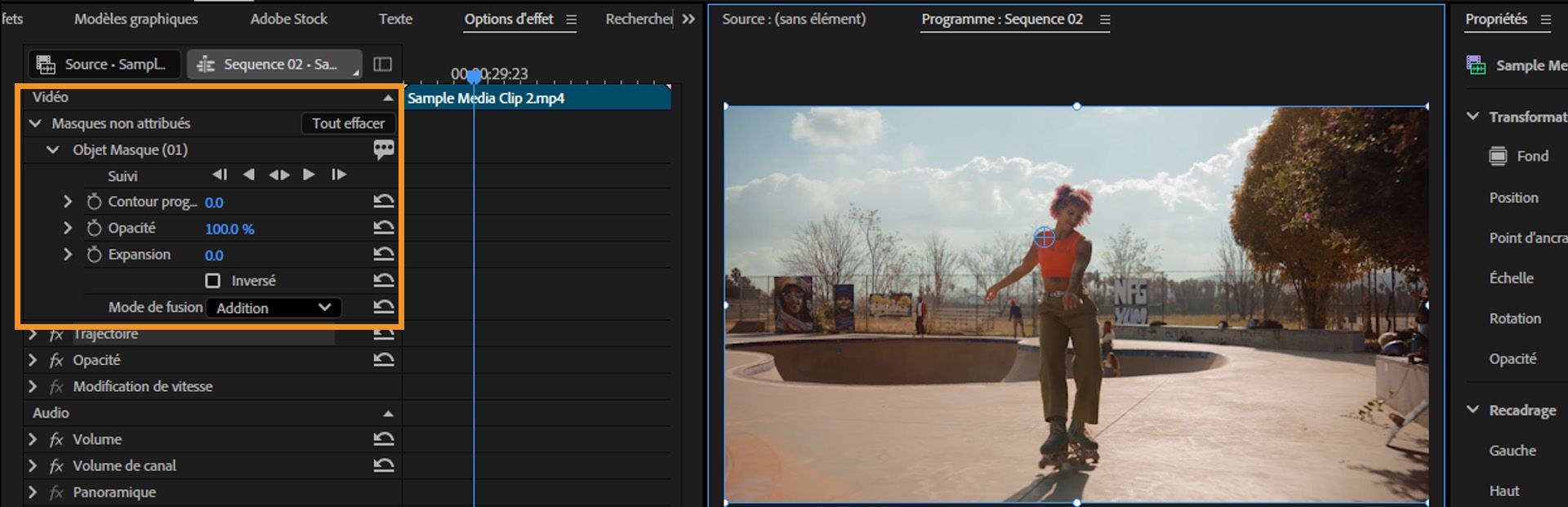Toggle the fx icon for Volume de canal
The image size is (1568, 507).
(x=56, y=465)
